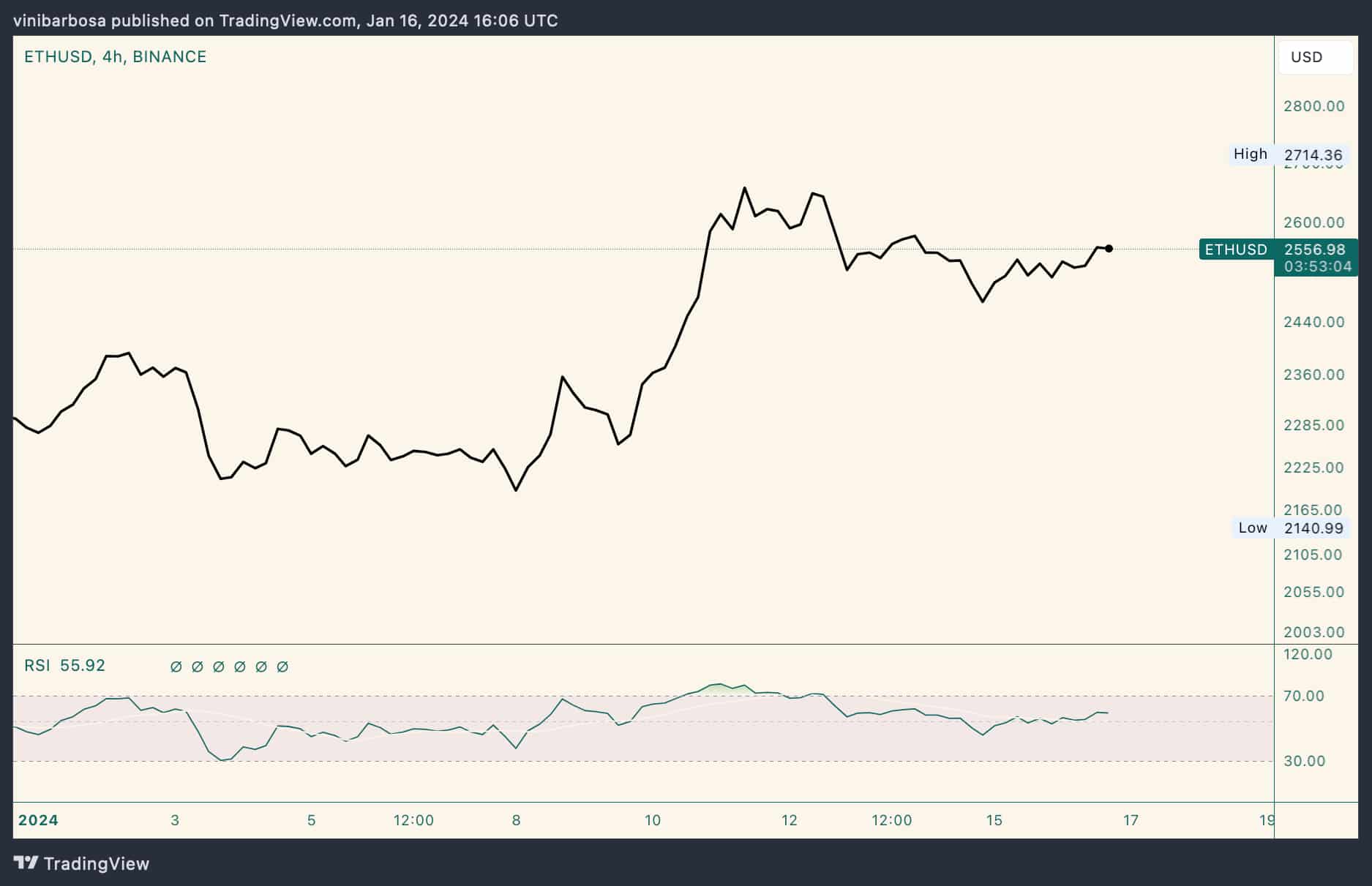
Task: Click the TradingView logo icon
Action: pos(26,863)
